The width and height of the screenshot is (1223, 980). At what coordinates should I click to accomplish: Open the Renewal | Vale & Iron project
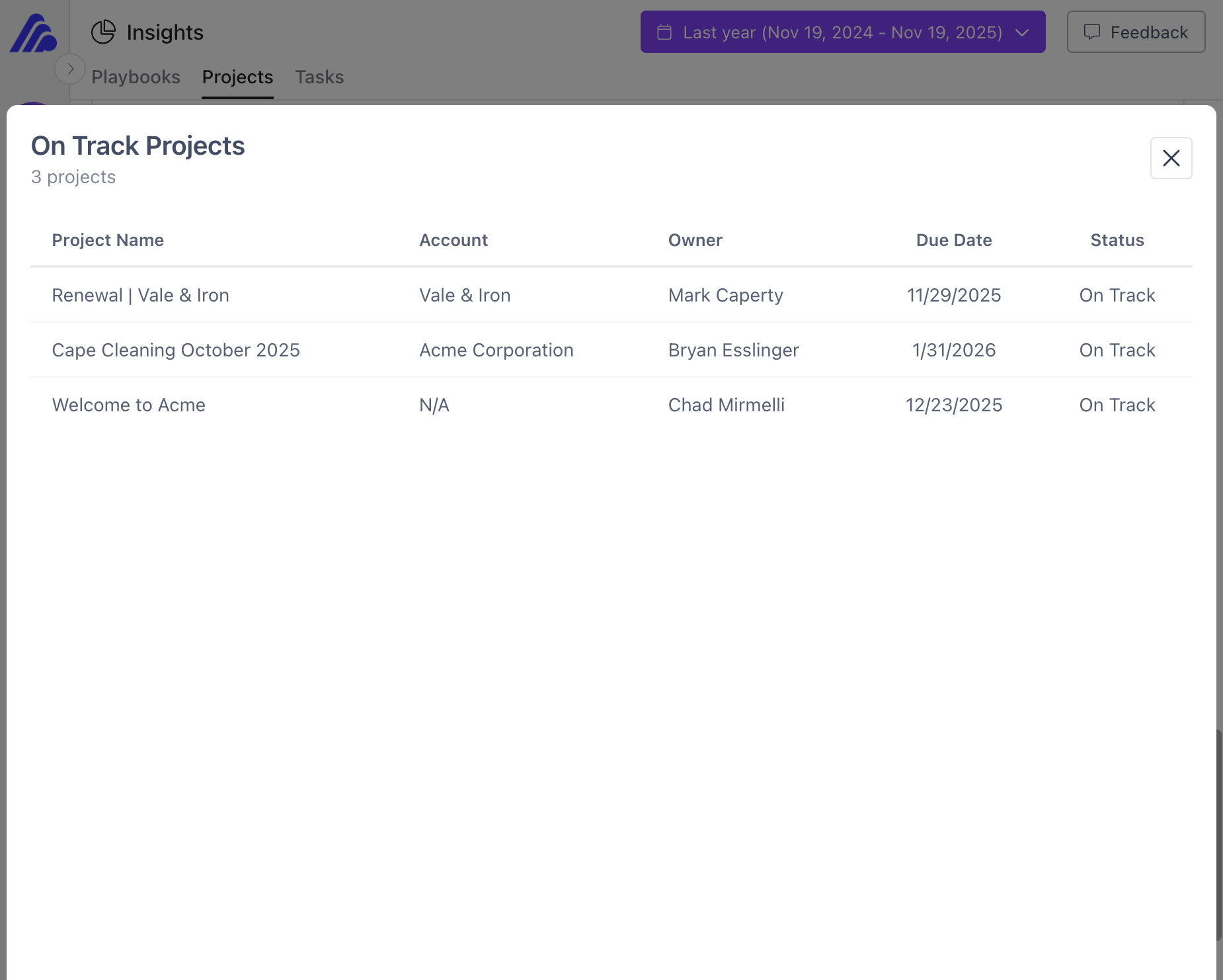click(x=140, y=296)
